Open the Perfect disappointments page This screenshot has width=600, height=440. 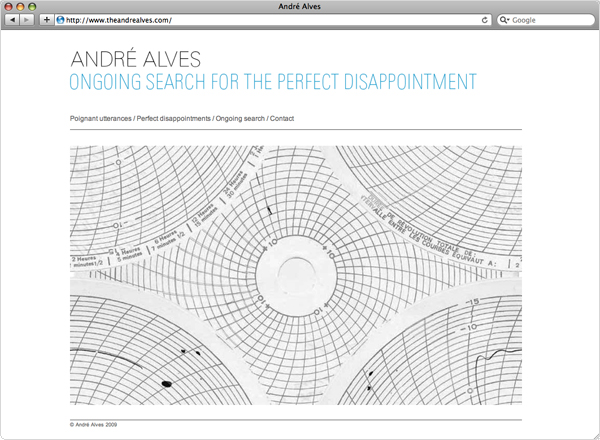[x=174, y=119]
